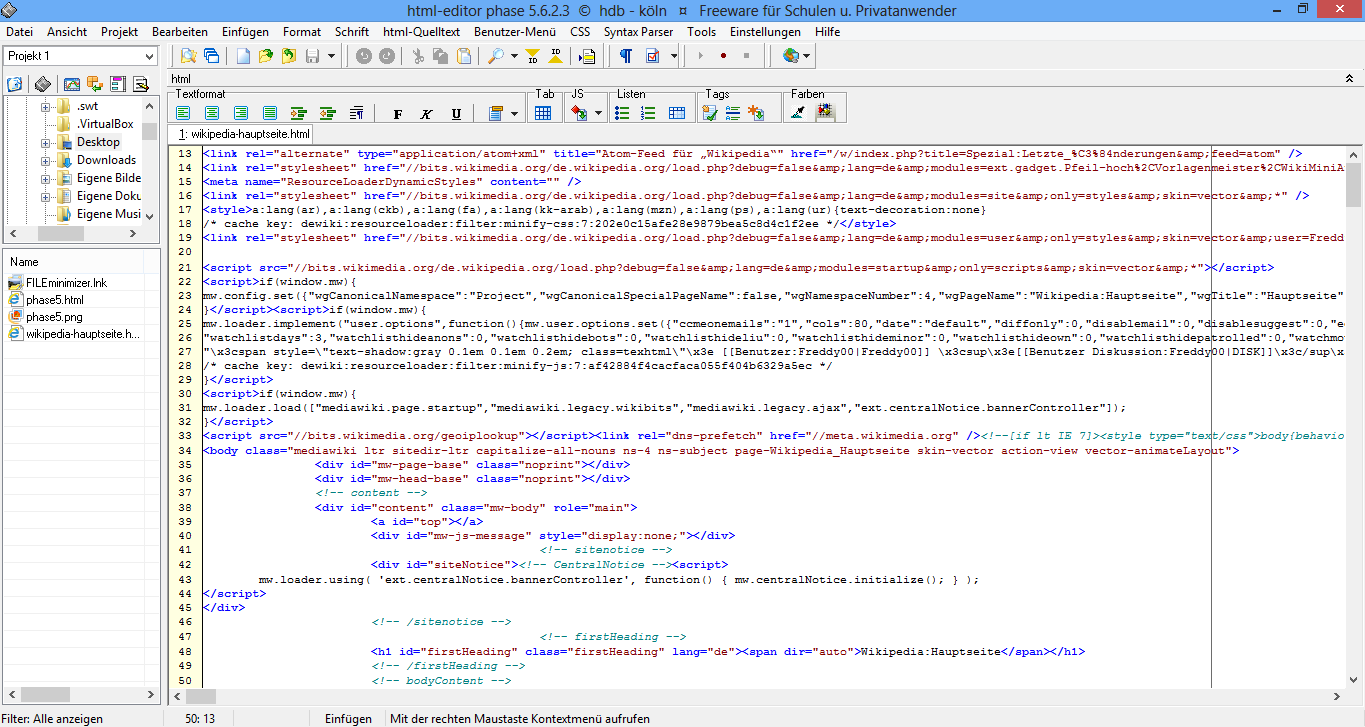Select phase5.png in the file list
The height and width of the screenshot is (727, 1365).
pyautogui.click(x=54, y=317)
